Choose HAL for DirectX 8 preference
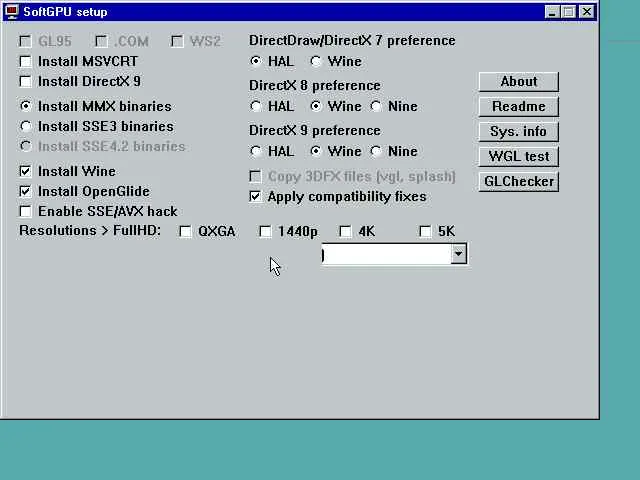This screenshot has width=640, height=480. pyautogui.click(x=256, y=106)
